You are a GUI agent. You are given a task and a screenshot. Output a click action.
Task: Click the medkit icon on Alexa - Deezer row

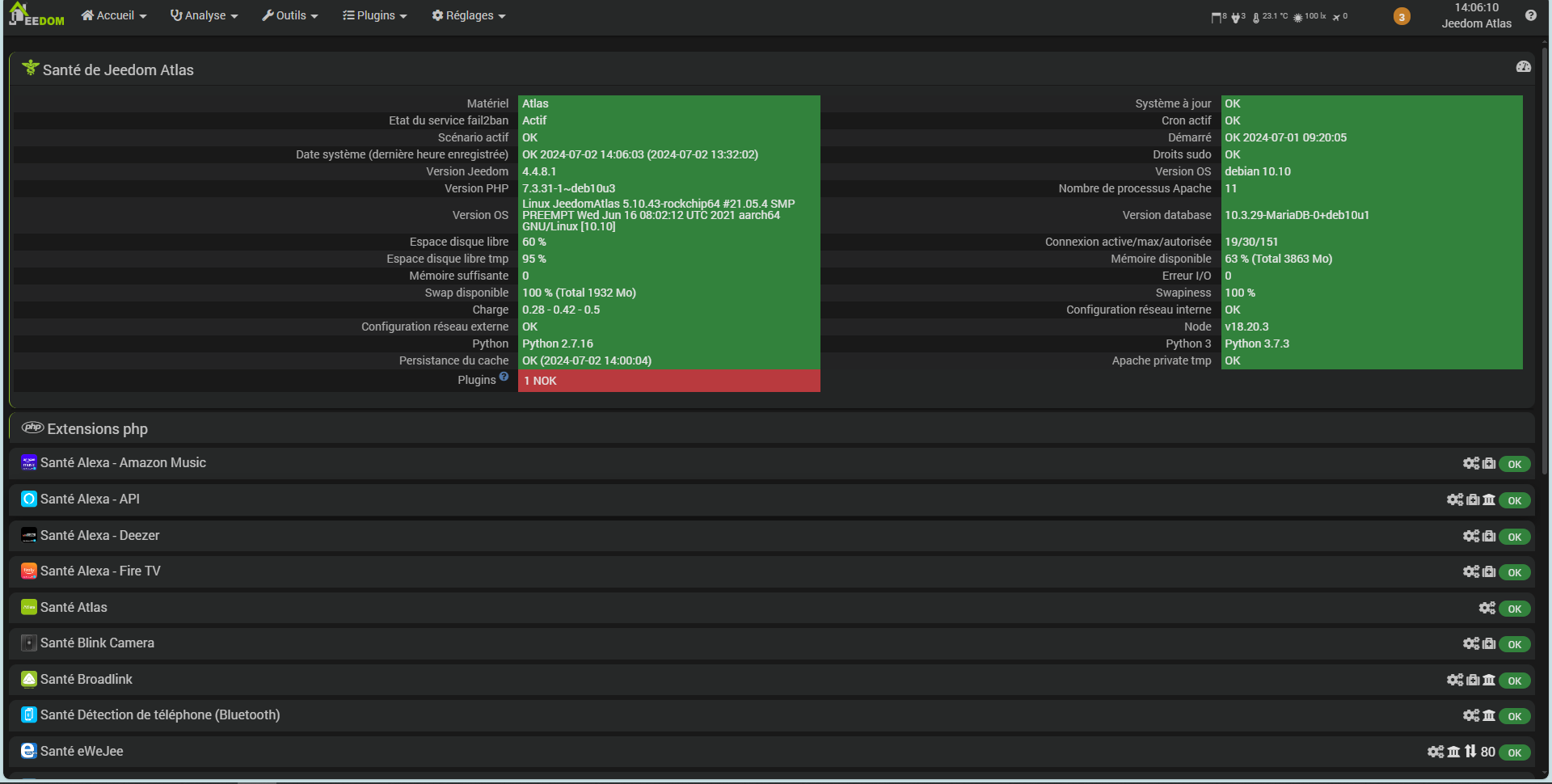tap(1489, 536)
